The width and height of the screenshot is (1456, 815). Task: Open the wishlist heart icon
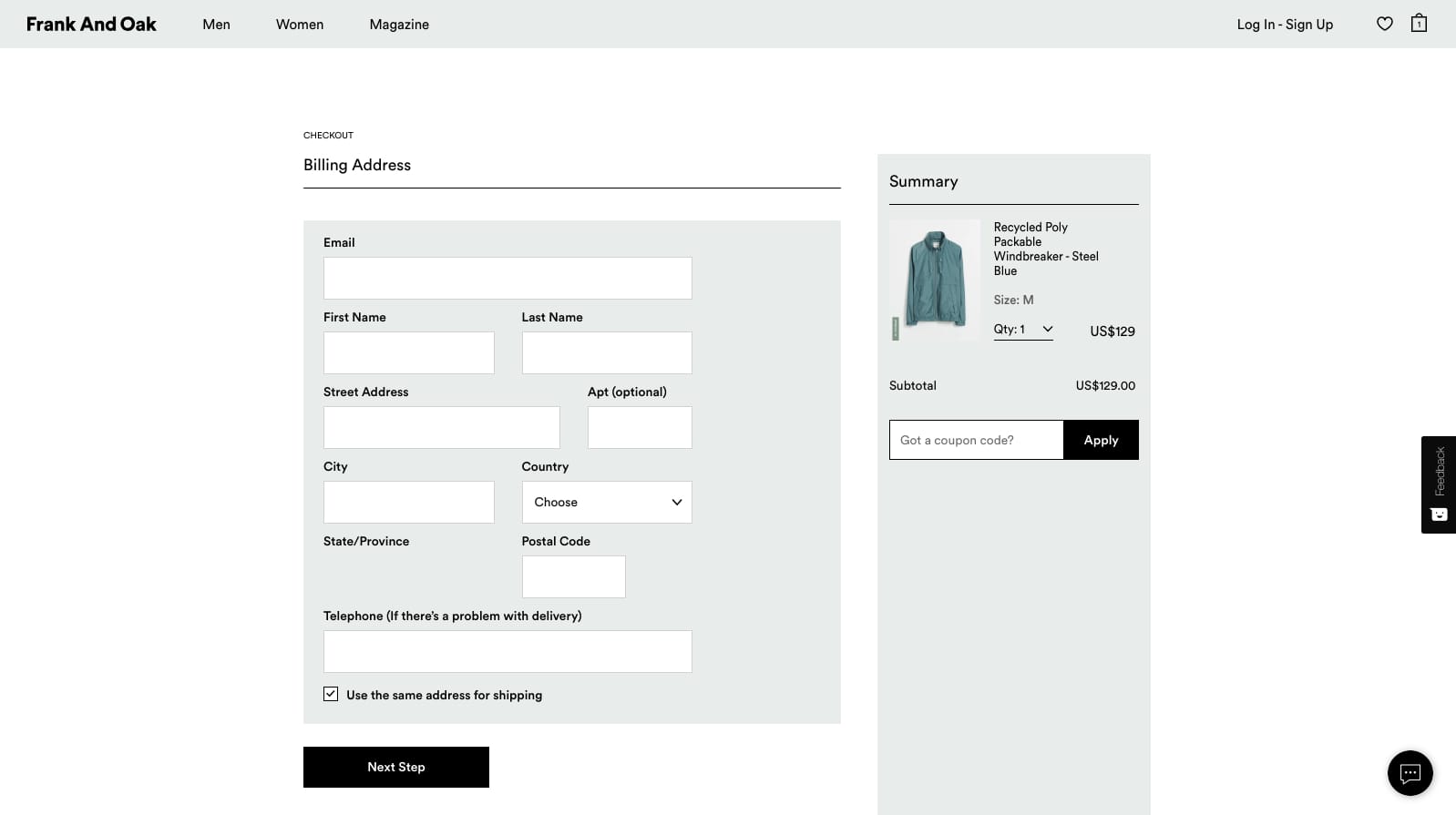[x=1384, y=24]
